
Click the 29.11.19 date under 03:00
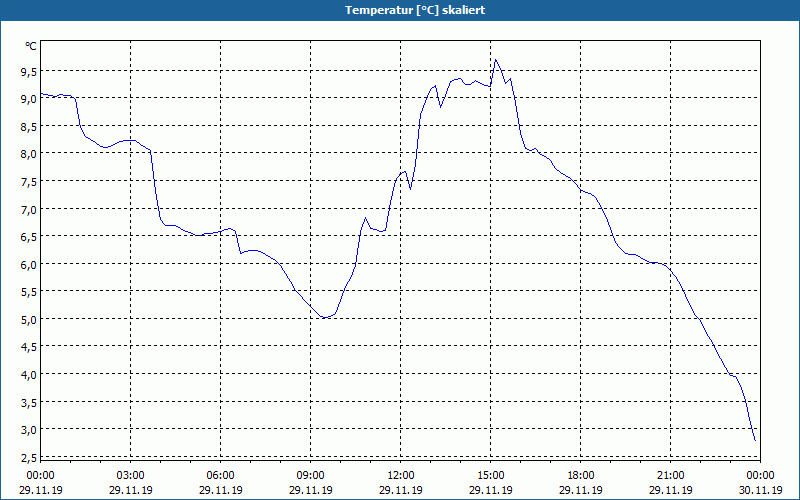coord(131,491)
